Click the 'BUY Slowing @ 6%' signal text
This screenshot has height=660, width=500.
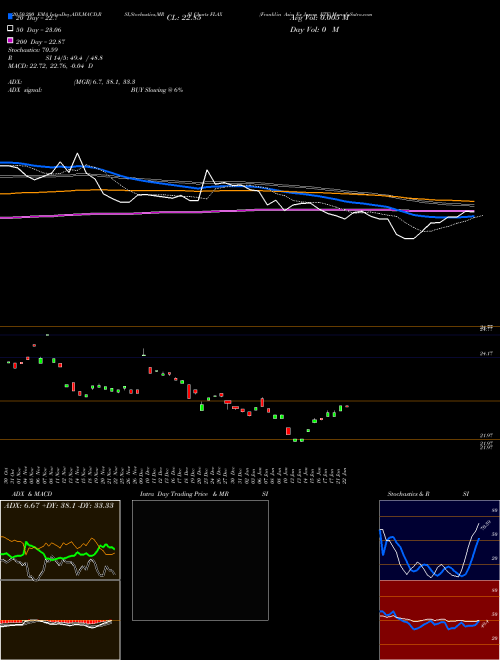[157, 90]
